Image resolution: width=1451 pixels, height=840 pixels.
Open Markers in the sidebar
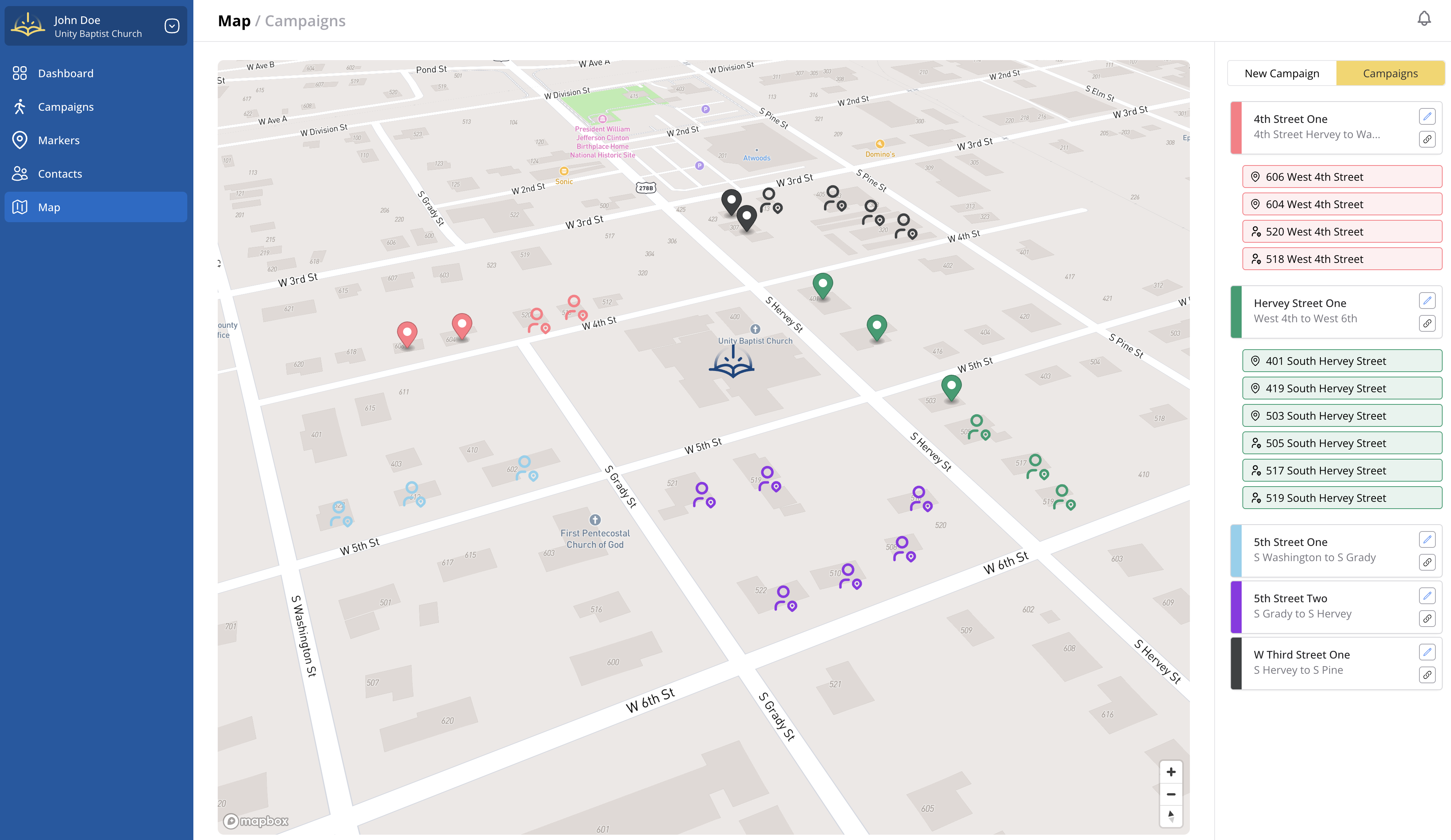click(x=59, y=140)
